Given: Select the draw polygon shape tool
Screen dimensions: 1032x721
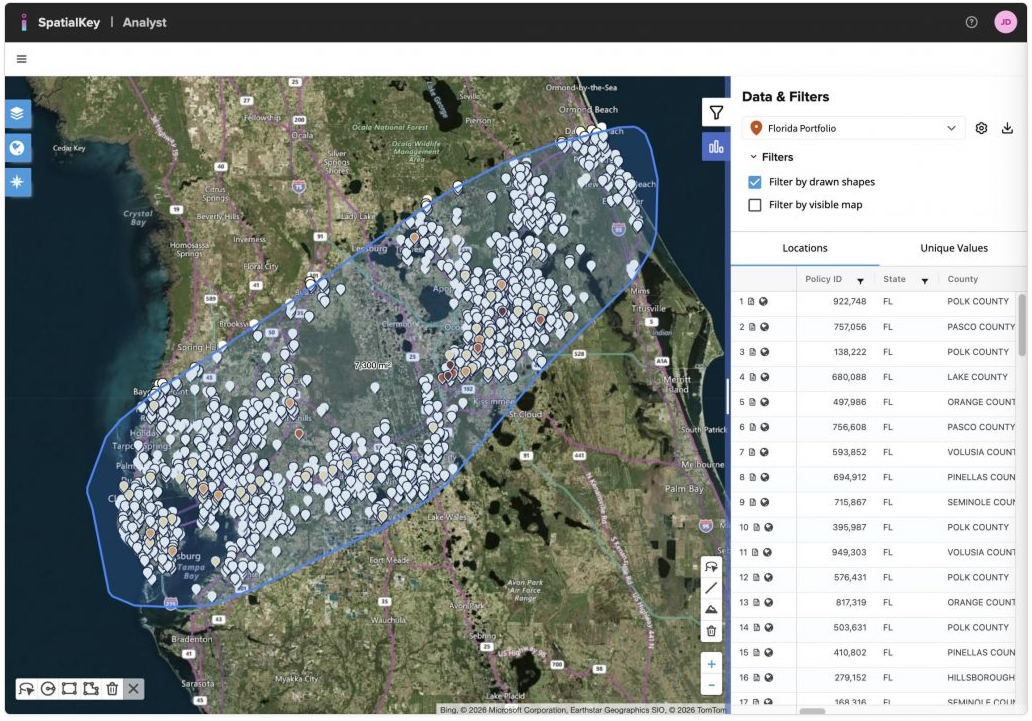Looking at the screenshot, I should (91, 688).
